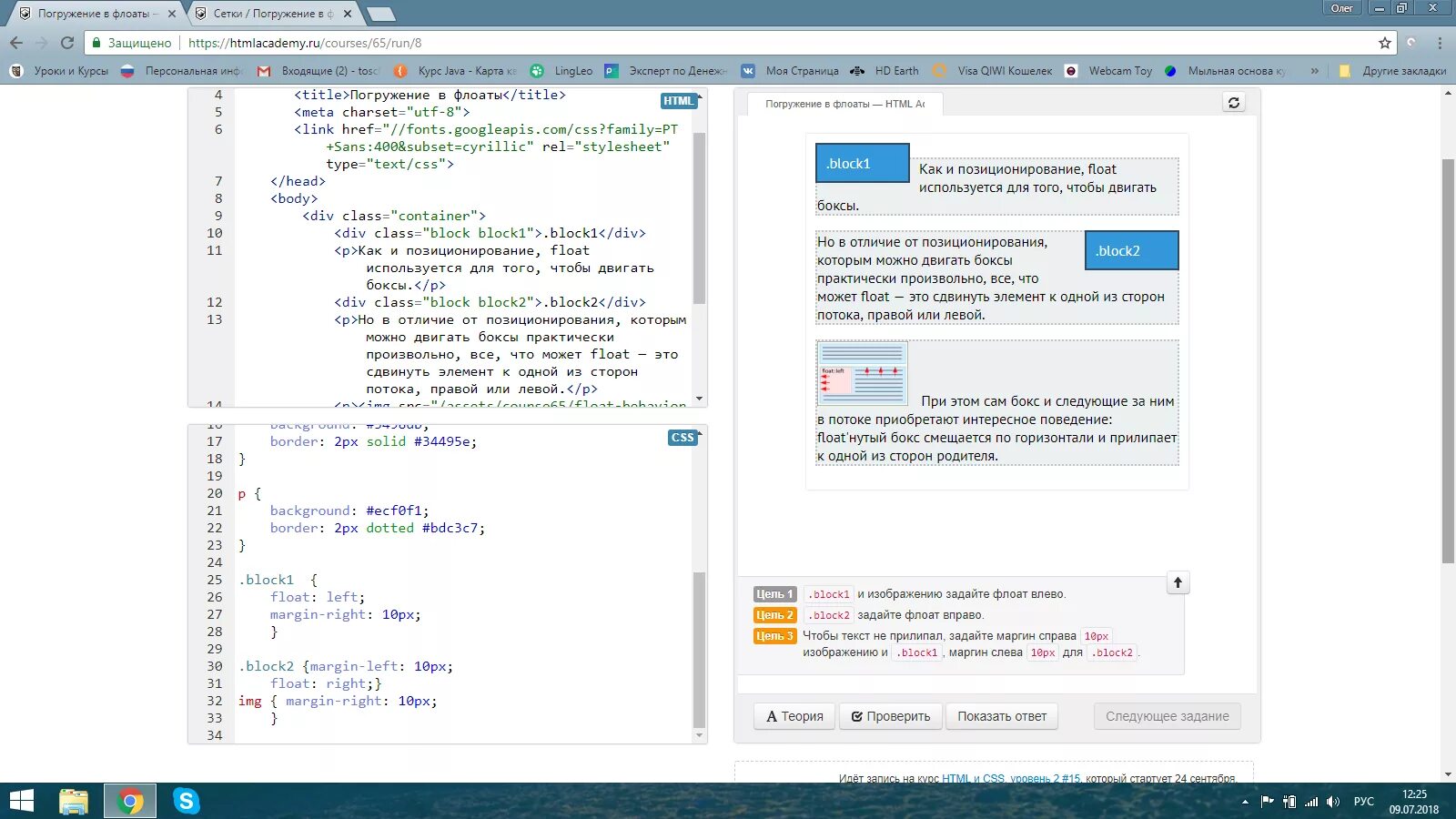The image size is (1456, 819).
Task: Place cursor on CSS line float: left
Action: (x=317, y=597)
